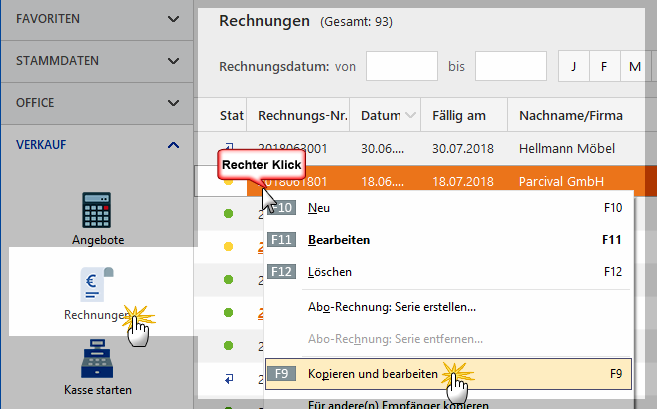Filter by month button M
The height and width of the screenshot is (409, 657).
pyautogui.click(x=635, y=66)
